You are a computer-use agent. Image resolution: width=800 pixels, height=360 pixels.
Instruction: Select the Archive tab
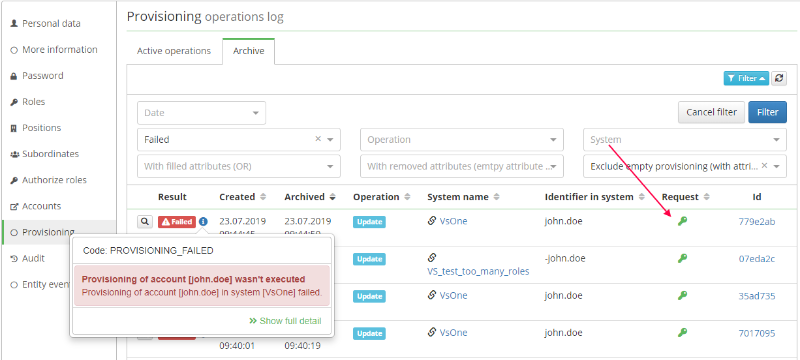coord(248,51)
